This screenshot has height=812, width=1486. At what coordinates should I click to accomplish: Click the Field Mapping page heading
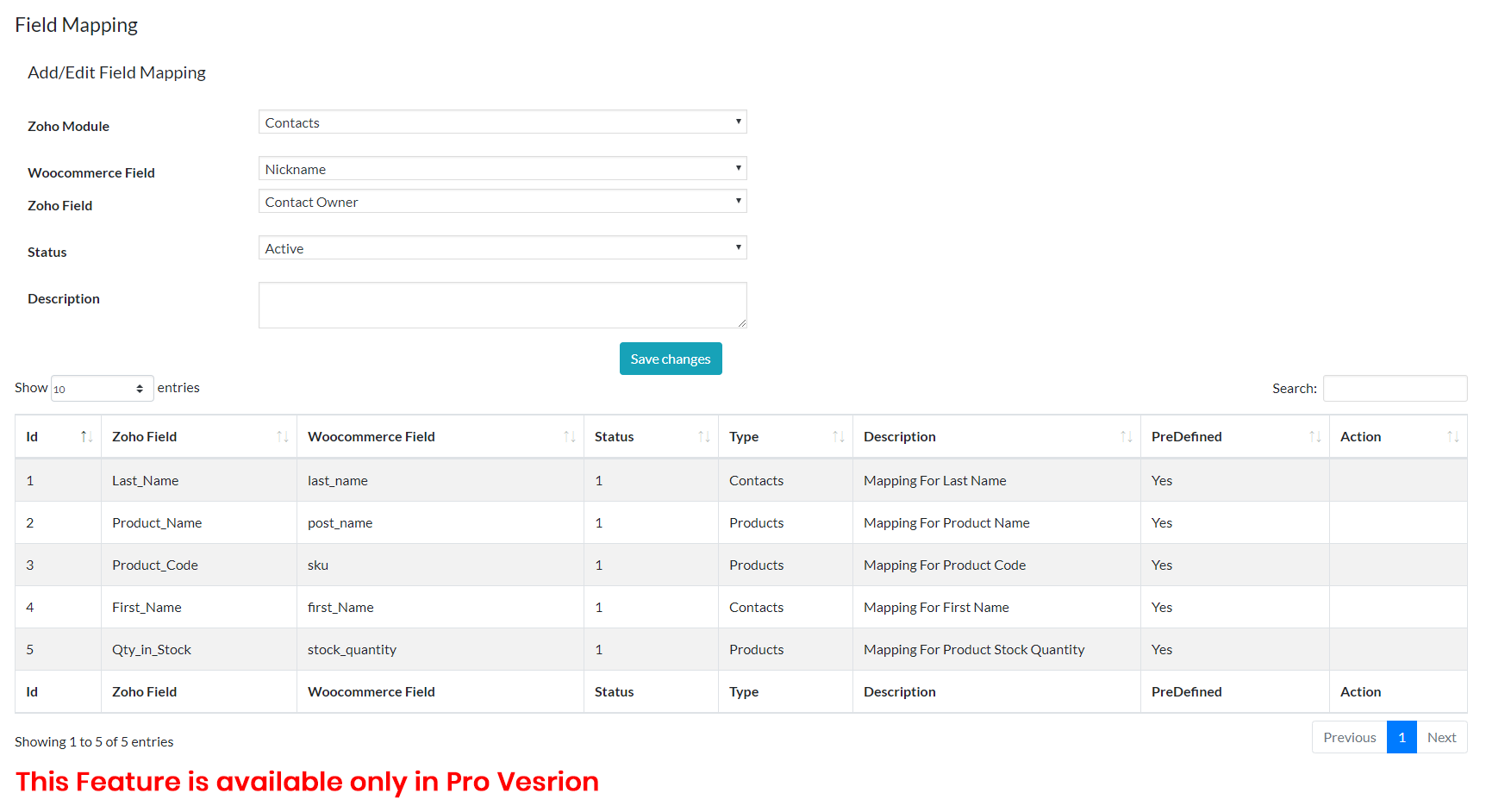point(76,26)
